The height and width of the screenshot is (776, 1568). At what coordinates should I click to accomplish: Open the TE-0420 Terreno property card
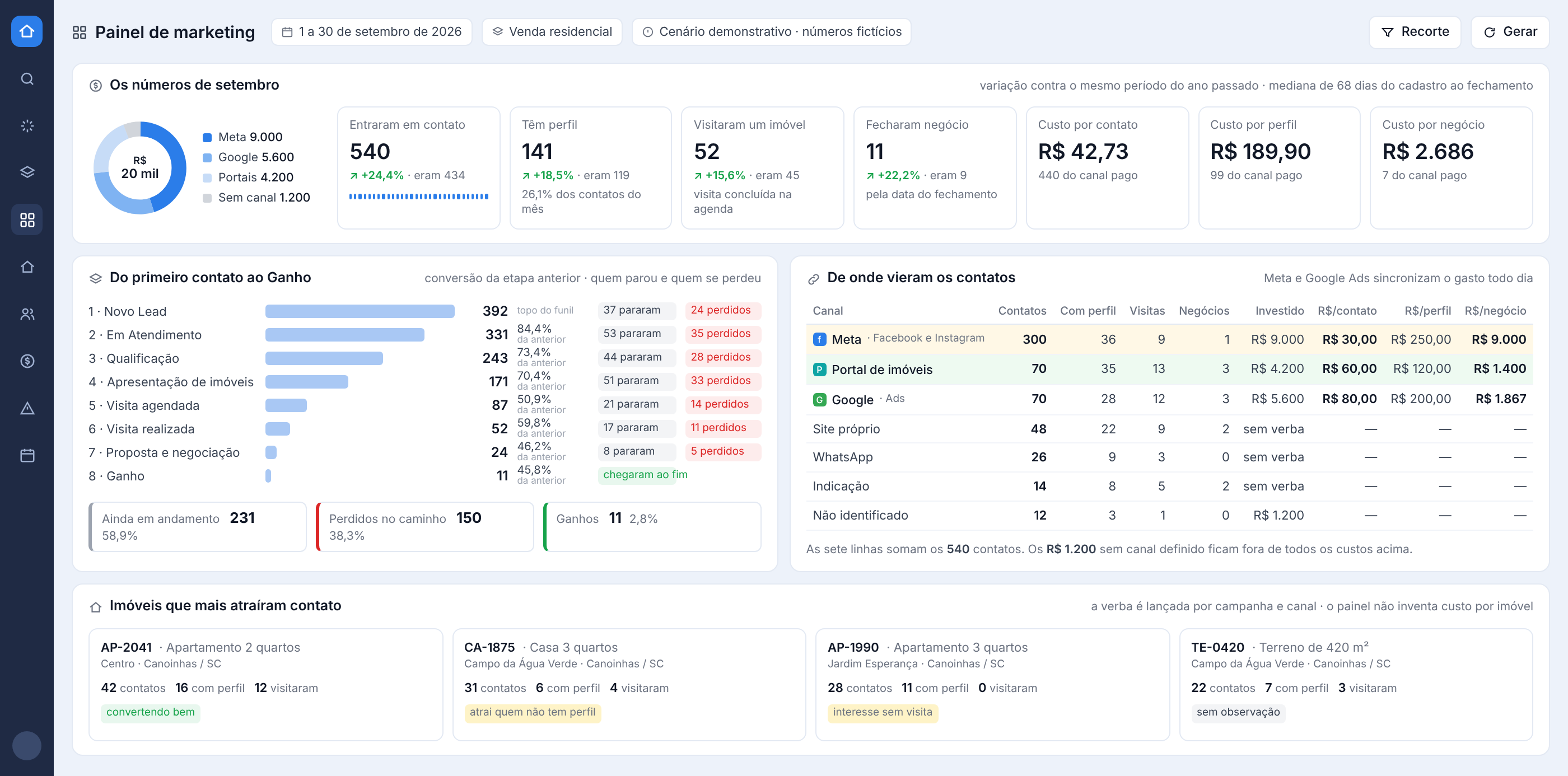[x=1356, y=684]
